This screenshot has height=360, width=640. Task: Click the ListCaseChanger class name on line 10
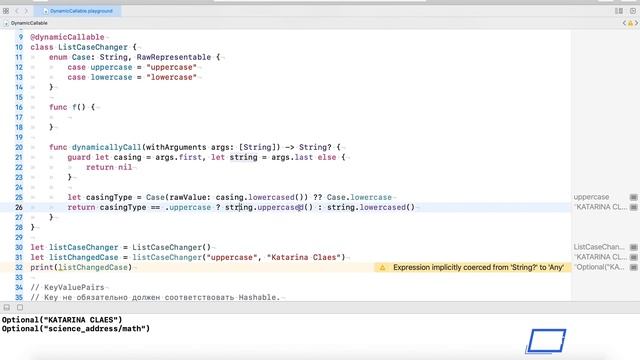point(93,47)
